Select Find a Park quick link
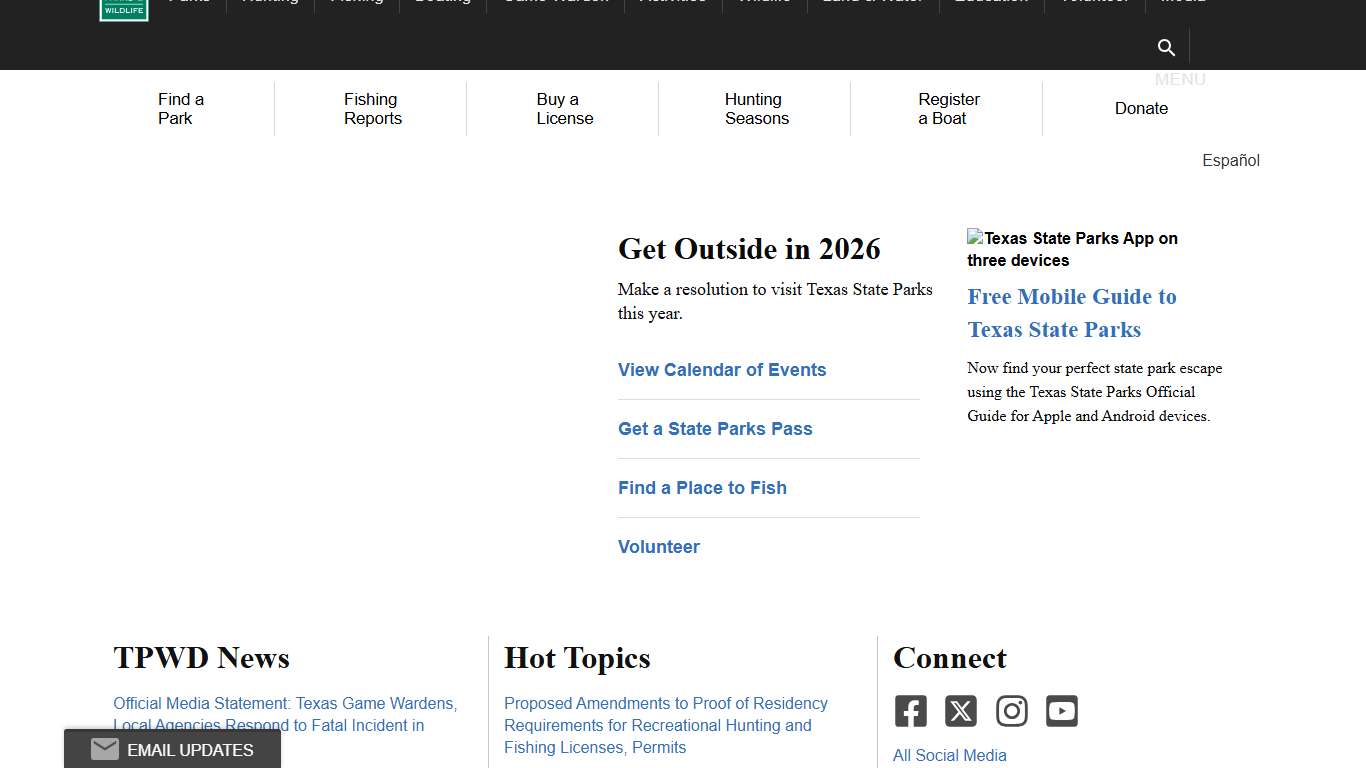This screenshot has height=768, width=1366. 181,108
